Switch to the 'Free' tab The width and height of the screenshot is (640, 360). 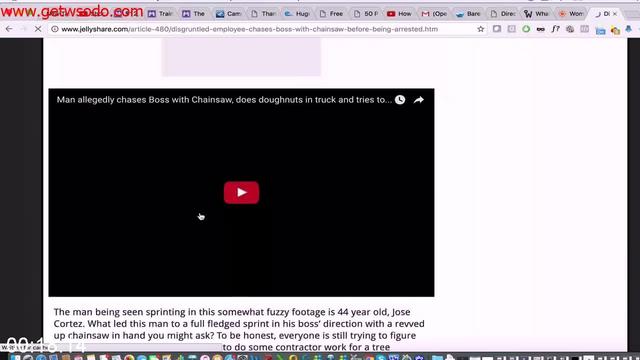(x=331, y=13)
